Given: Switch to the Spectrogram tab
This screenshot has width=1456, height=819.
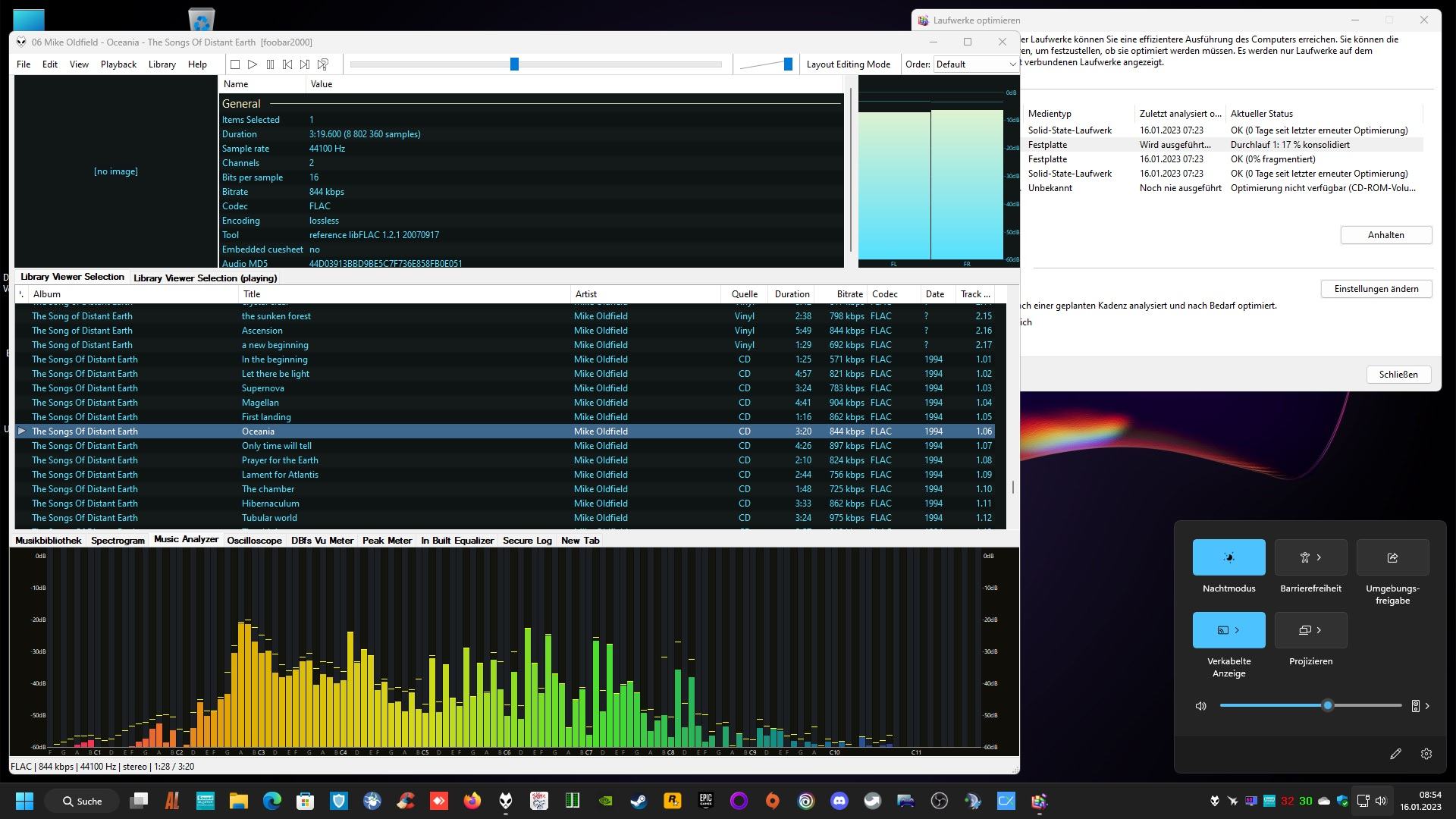Looking at the screenshot, I should pyautogui.click(x=118, y=541).
